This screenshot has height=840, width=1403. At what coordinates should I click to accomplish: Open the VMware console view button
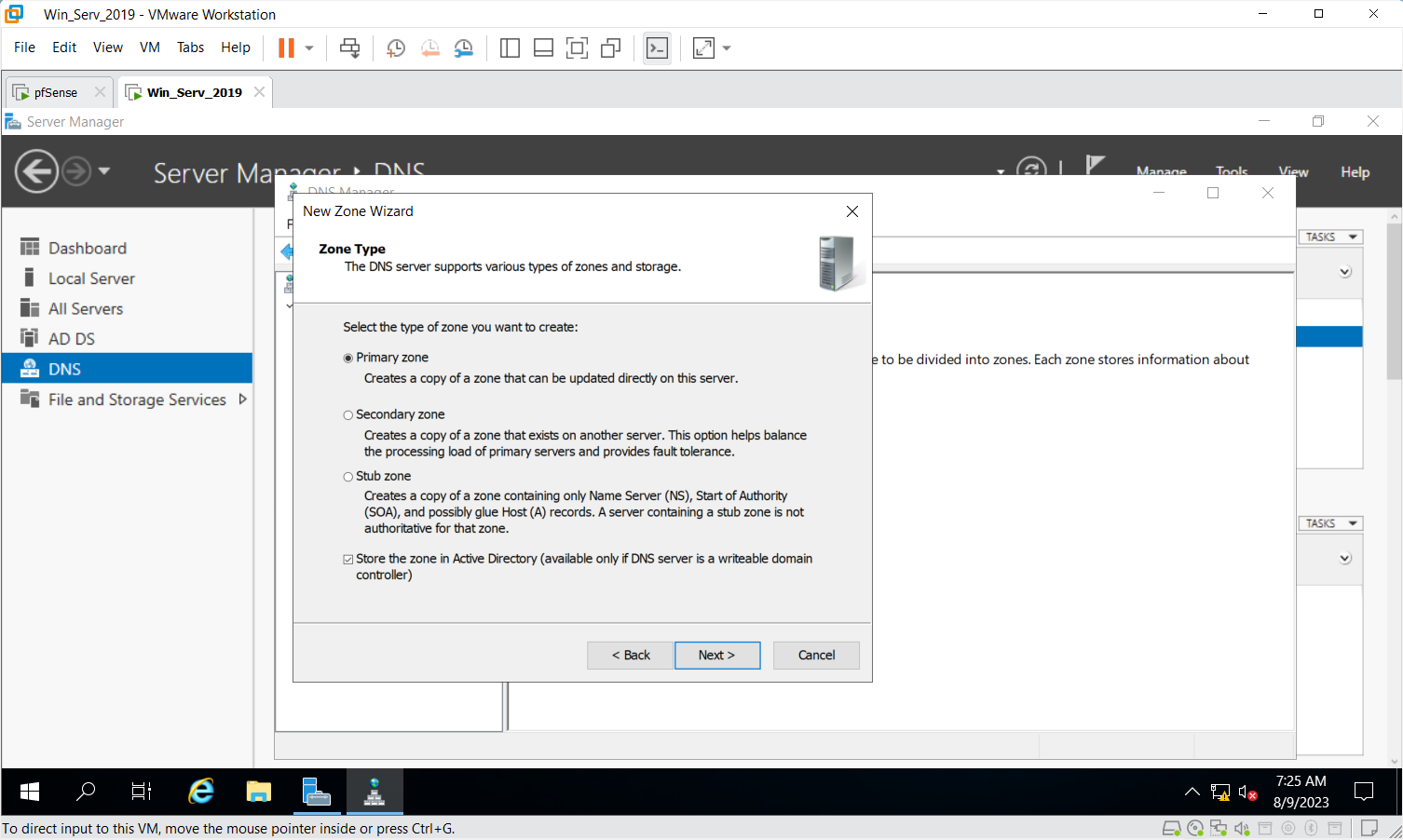(x=657, y=48)
